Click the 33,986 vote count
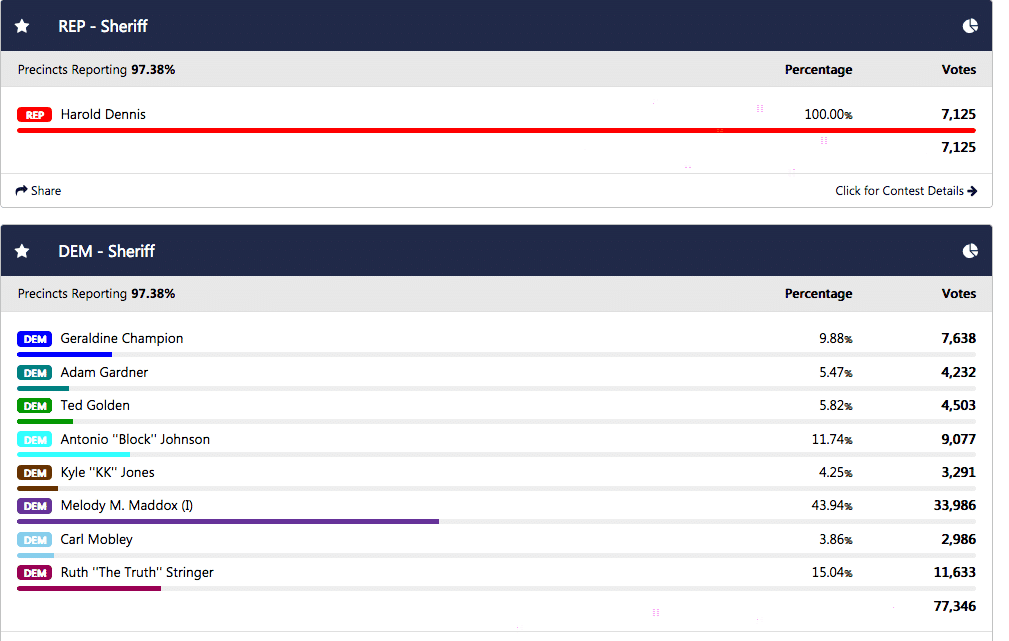 954,505
